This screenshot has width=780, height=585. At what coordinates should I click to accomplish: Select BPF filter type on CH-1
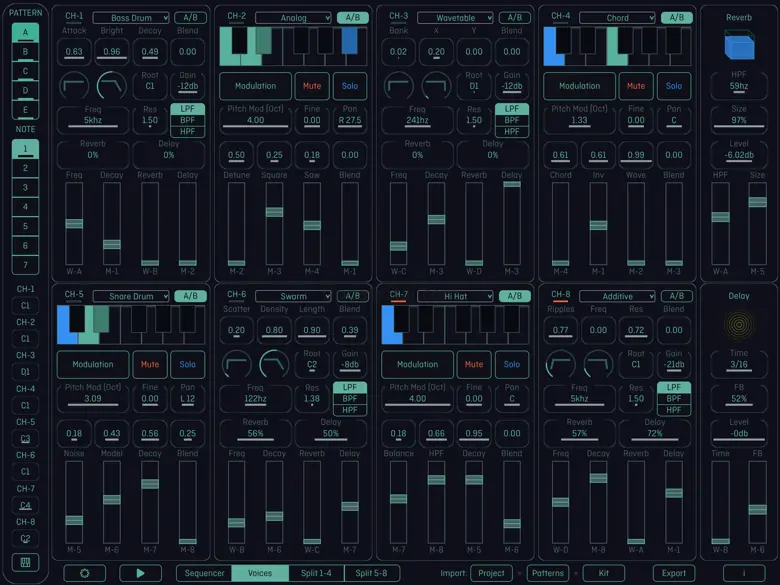(x=188, y=120)
